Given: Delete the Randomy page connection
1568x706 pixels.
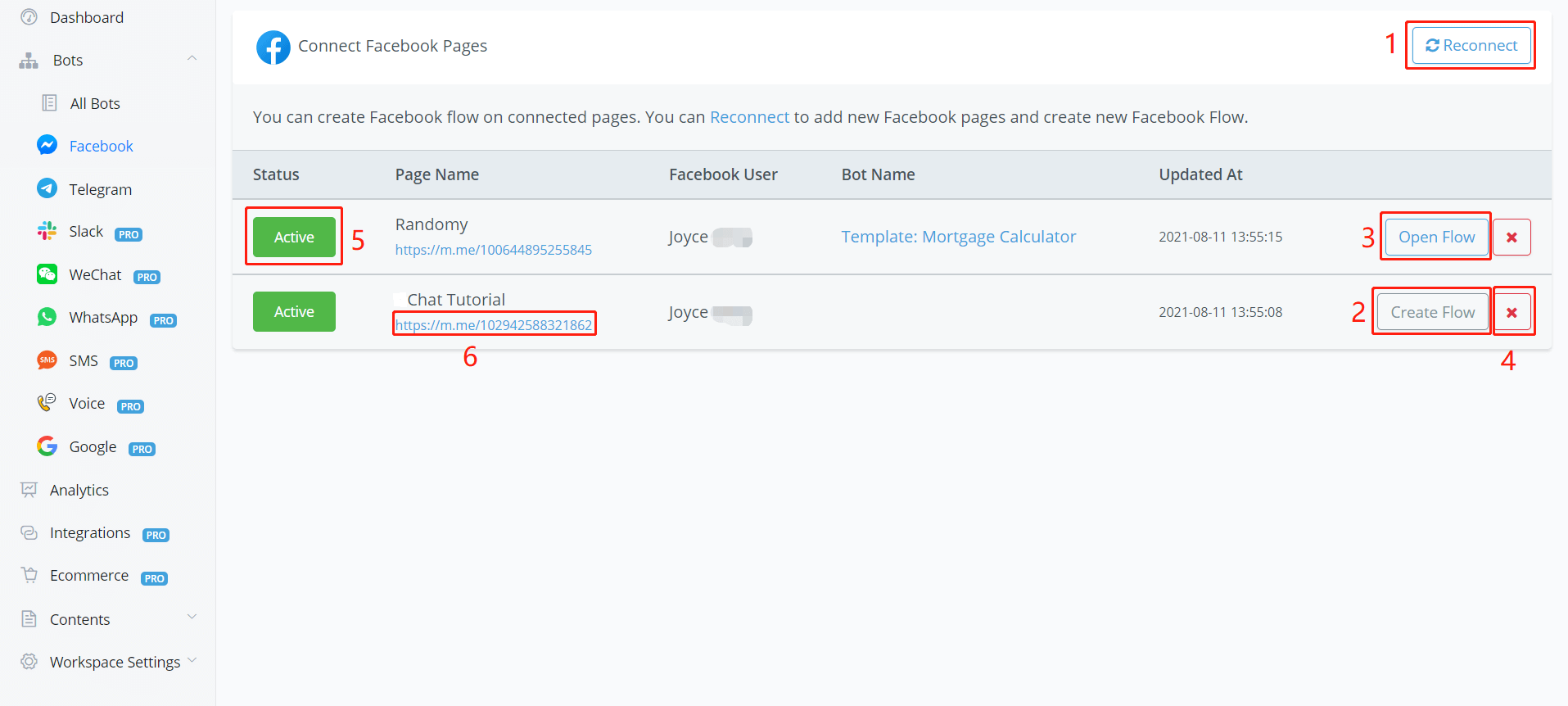Looking at the screenshot, I should (x=1512, y=237).
